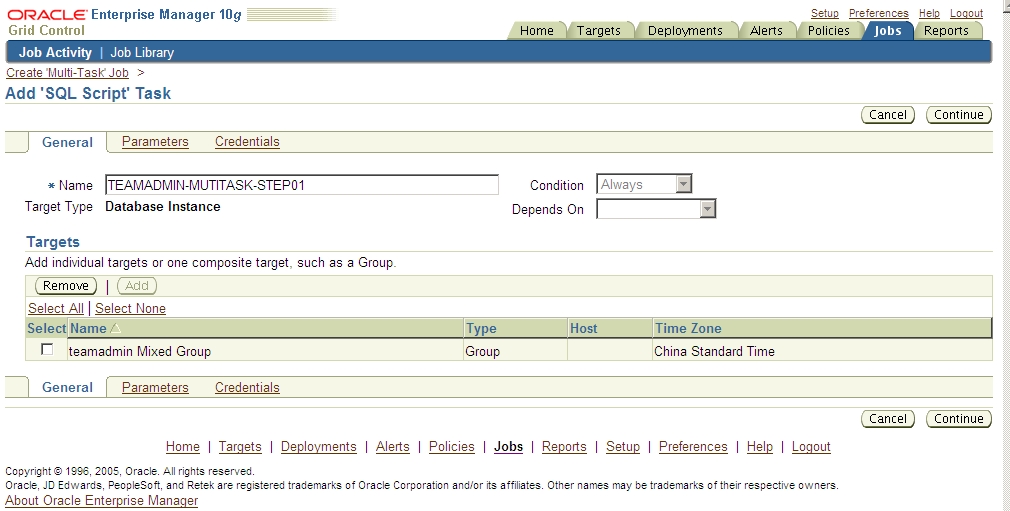
Task: Click the footer Preferences link
Action: coord(693,447)
